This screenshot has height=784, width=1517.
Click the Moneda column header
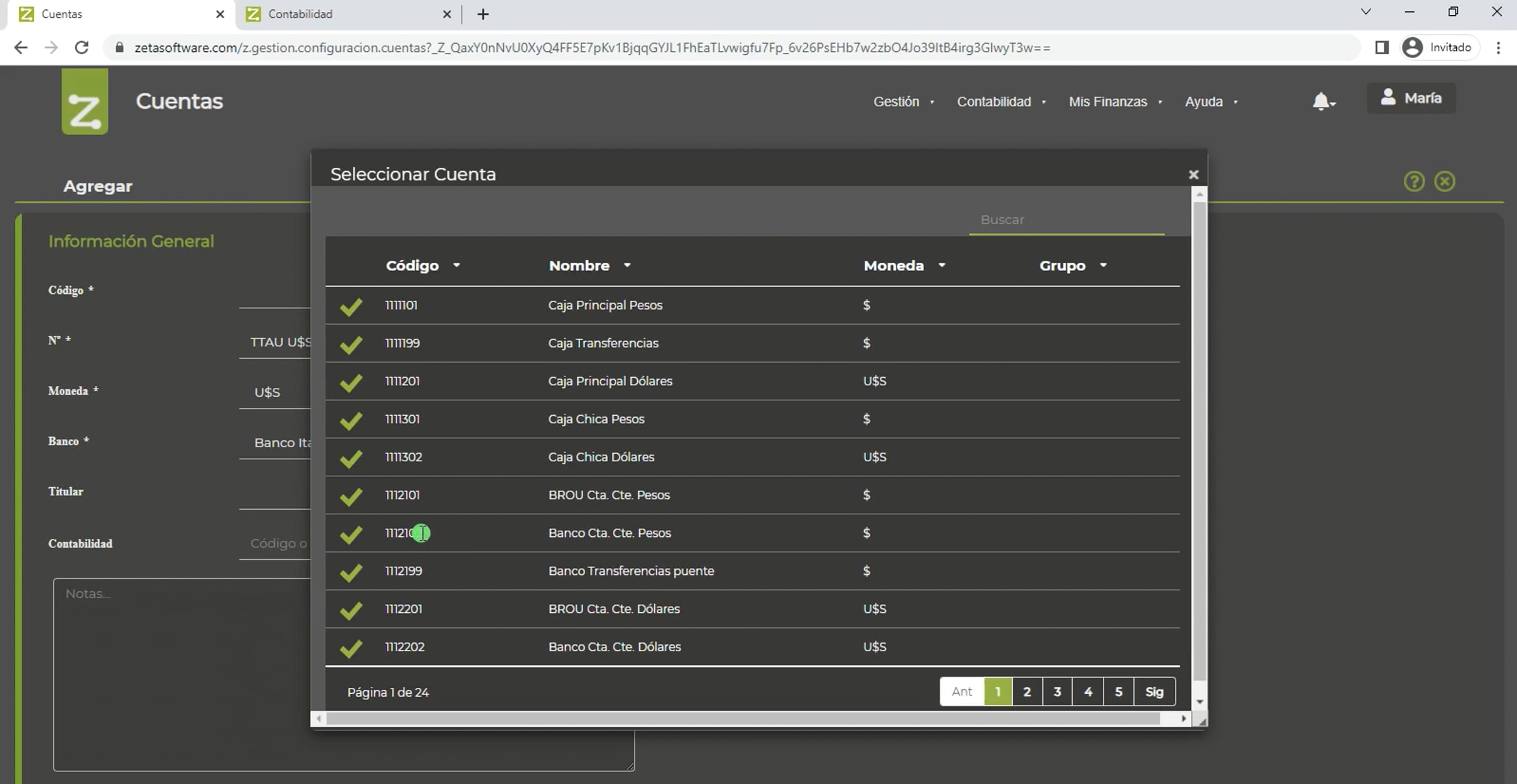click(x=894, y=265)
